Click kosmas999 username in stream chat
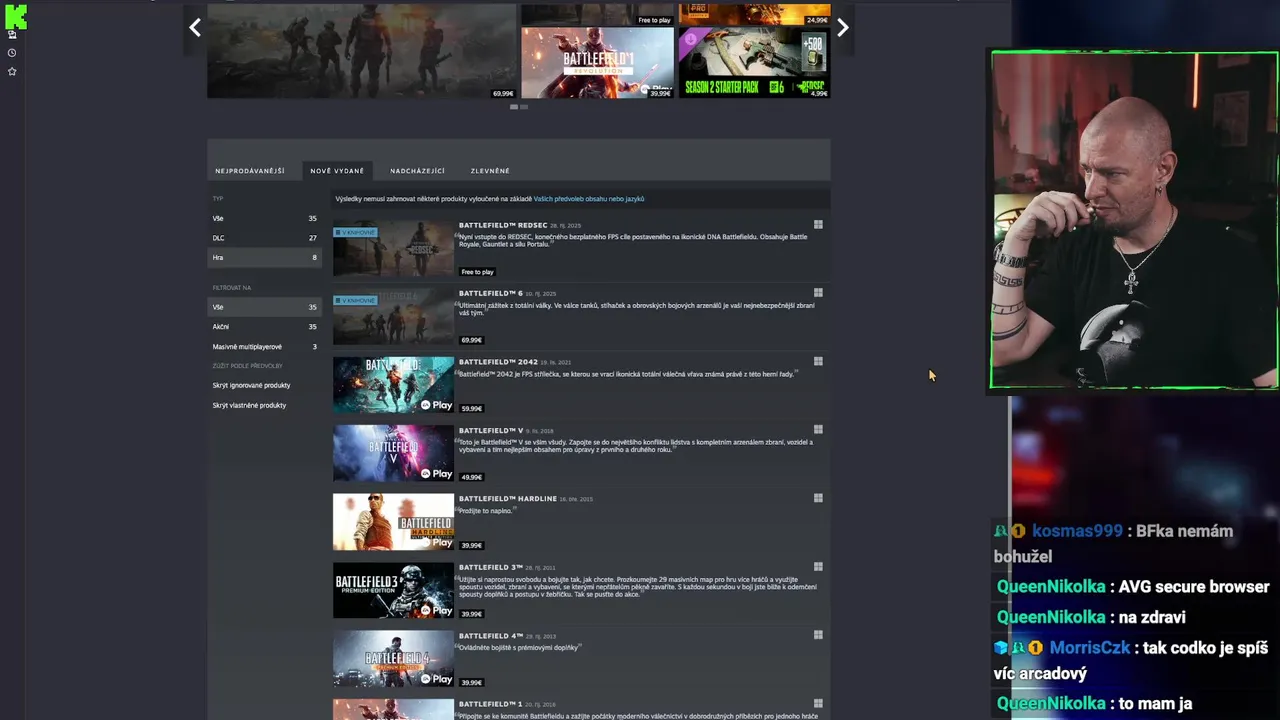This screenshot has height=720, width=1280. (x=1077, y=531)
